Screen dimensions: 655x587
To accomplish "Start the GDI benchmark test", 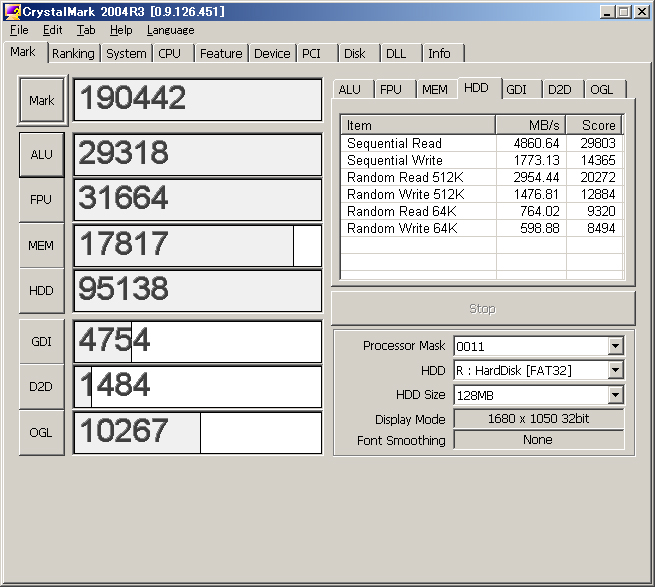I will 42,342.
